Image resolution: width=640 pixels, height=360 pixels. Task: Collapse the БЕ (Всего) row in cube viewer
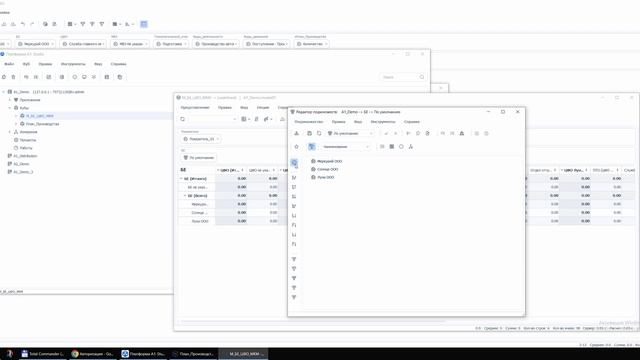coord(185,196)
